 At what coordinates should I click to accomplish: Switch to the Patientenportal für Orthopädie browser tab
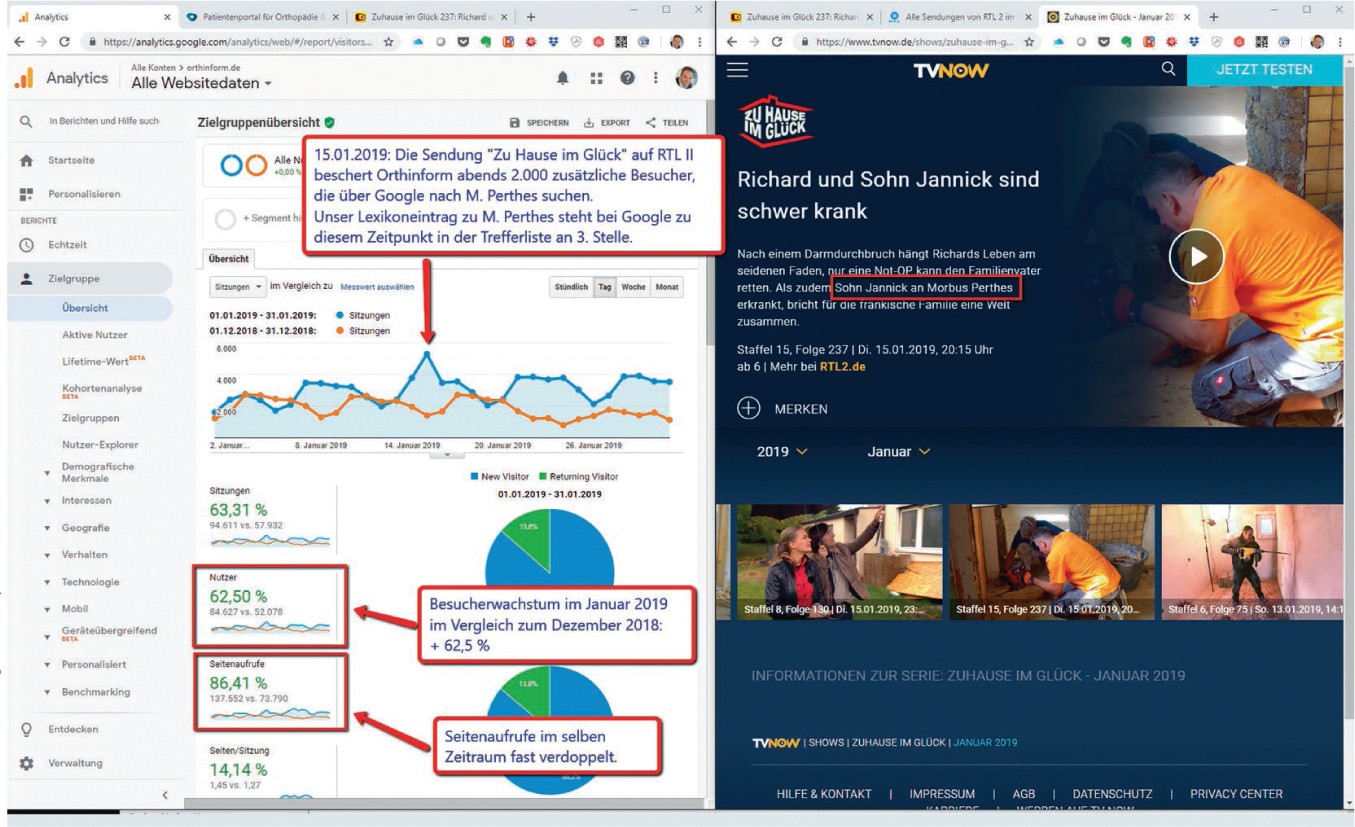264,17
